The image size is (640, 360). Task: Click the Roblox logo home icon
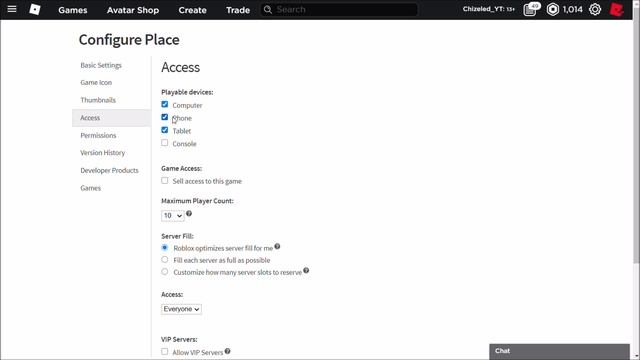pos(35,9)
